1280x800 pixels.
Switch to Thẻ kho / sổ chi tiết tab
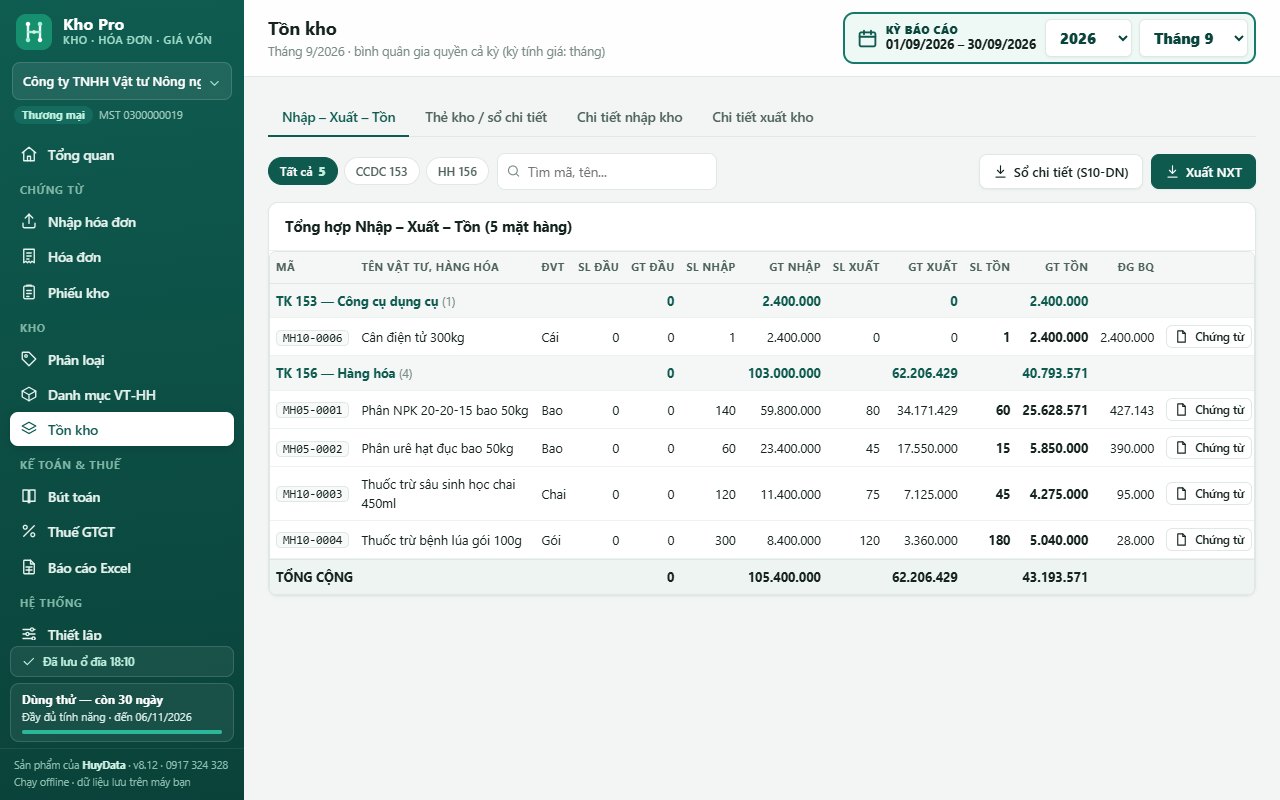[x=486, y=117]
